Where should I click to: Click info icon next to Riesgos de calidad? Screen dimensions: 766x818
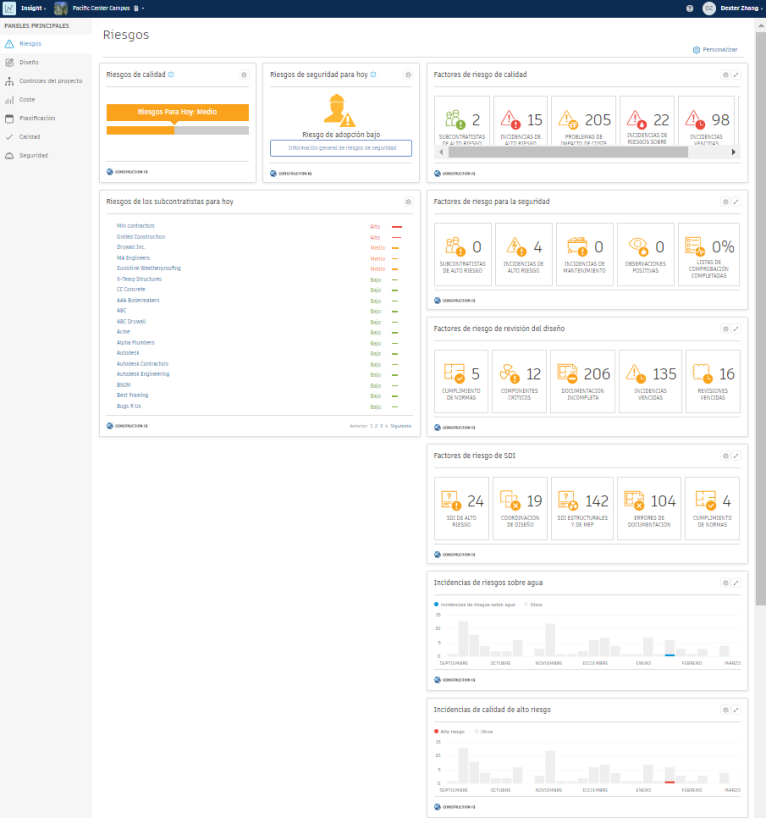click(x=171, y=75)
